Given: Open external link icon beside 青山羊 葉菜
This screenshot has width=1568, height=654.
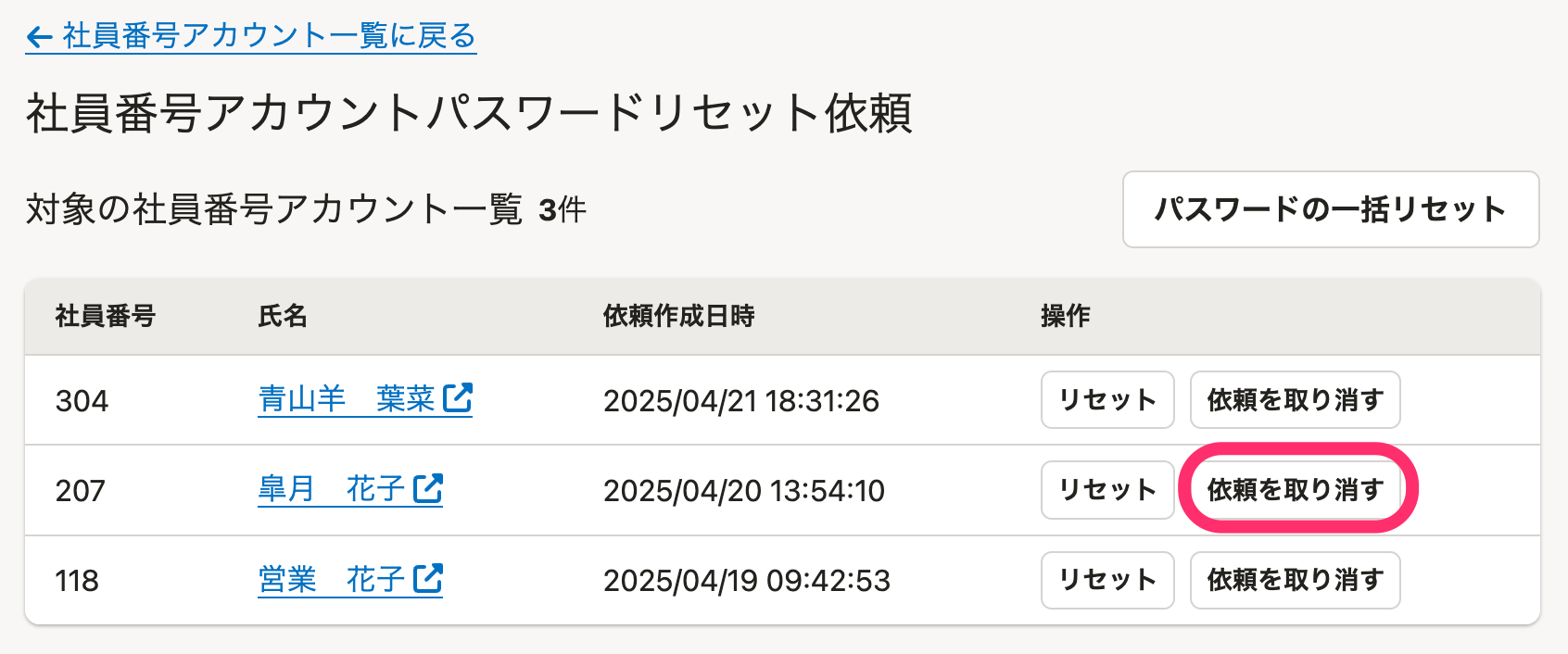Looking at the screenshot, I should (x=458, y=397).
